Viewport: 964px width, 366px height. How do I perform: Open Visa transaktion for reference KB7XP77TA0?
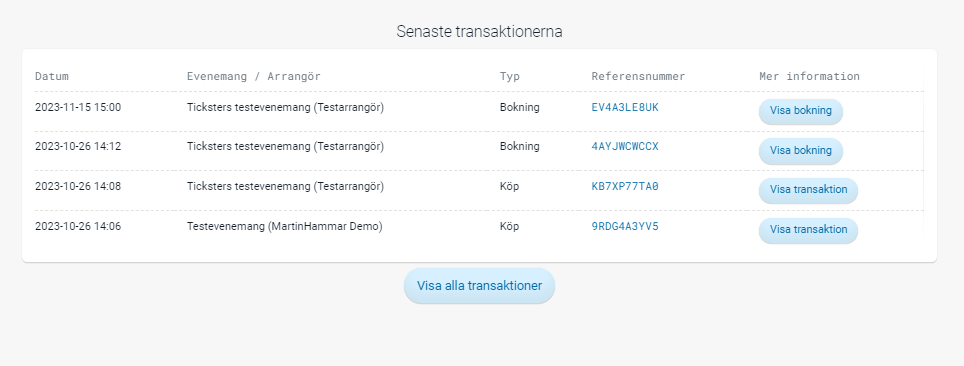(x=808, y=190)
